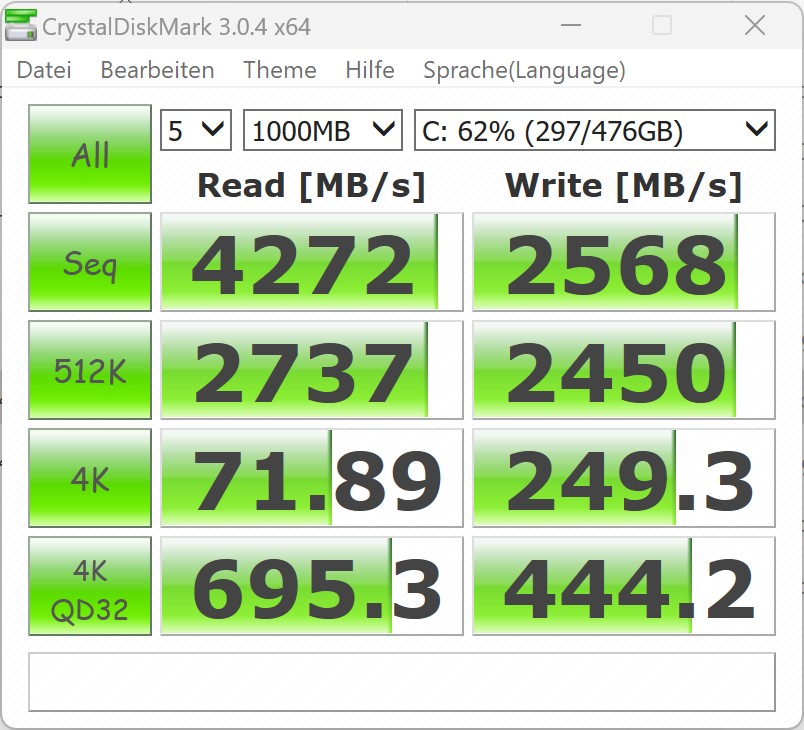Screen dimensions: 804x730
Task: Expand the test count dropdown showing 5
Action: (196, 130)
